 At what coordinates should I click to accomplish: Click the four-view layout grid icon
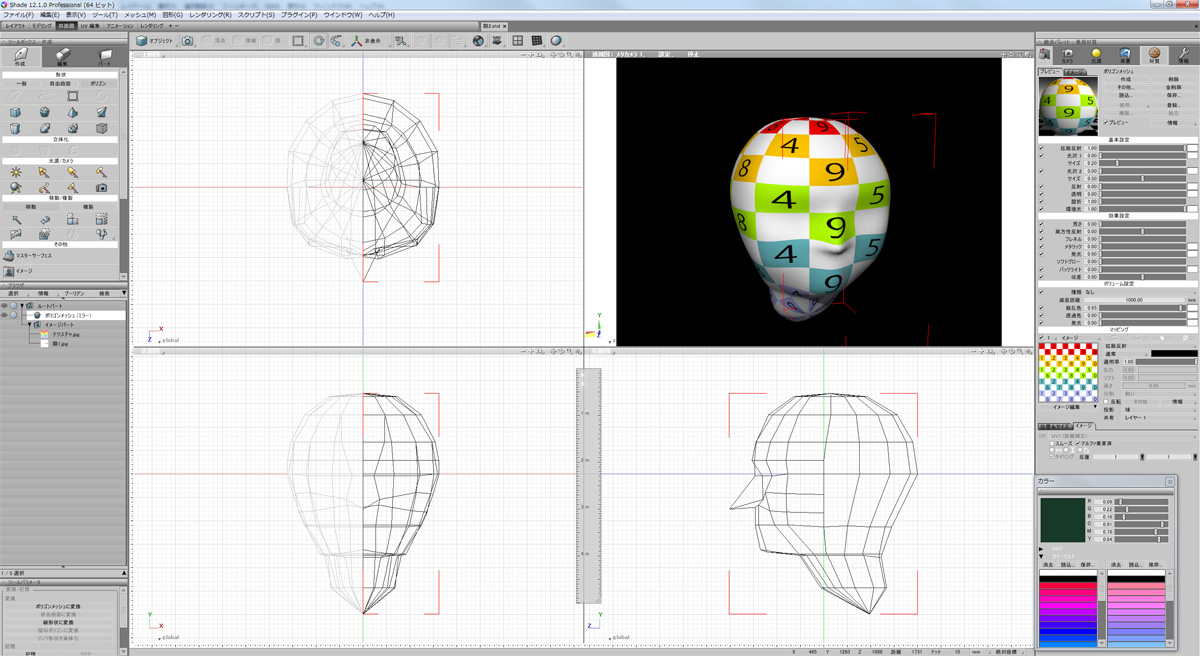click(x=518, y=41)
